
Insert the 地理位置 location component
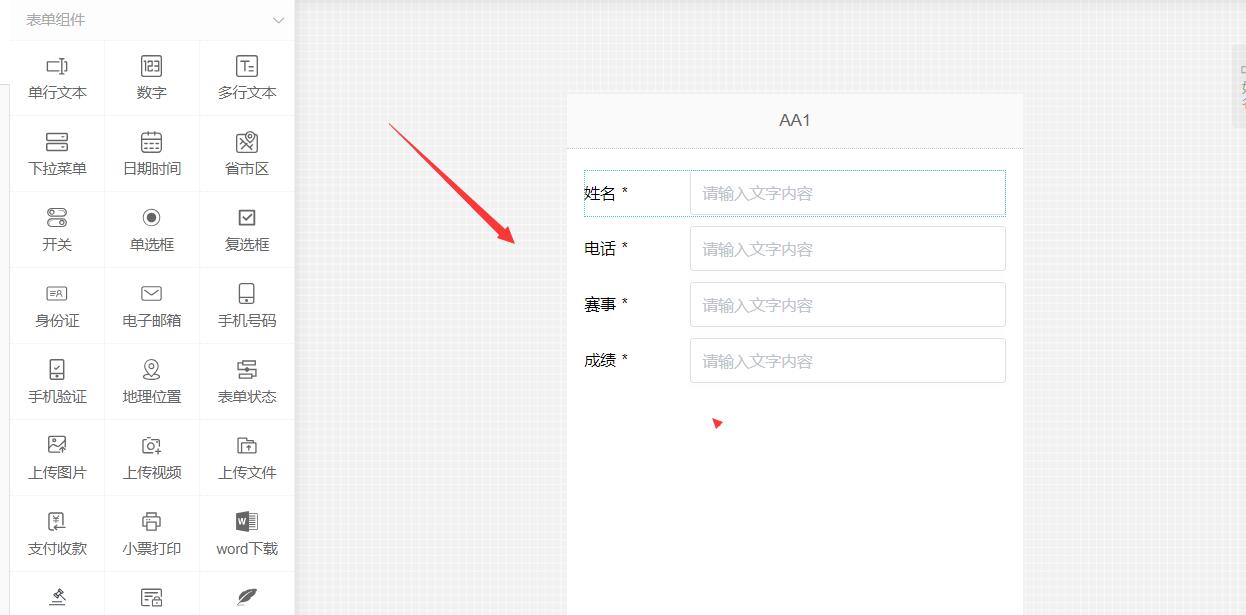coord(151,382)
